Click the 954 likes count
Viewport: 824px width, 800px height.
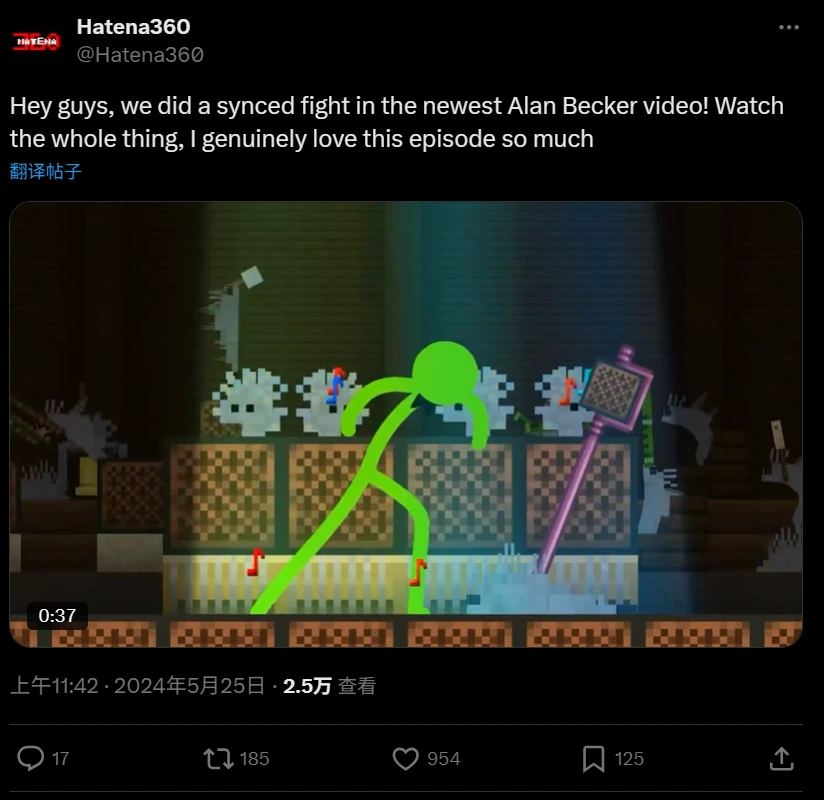444,758
